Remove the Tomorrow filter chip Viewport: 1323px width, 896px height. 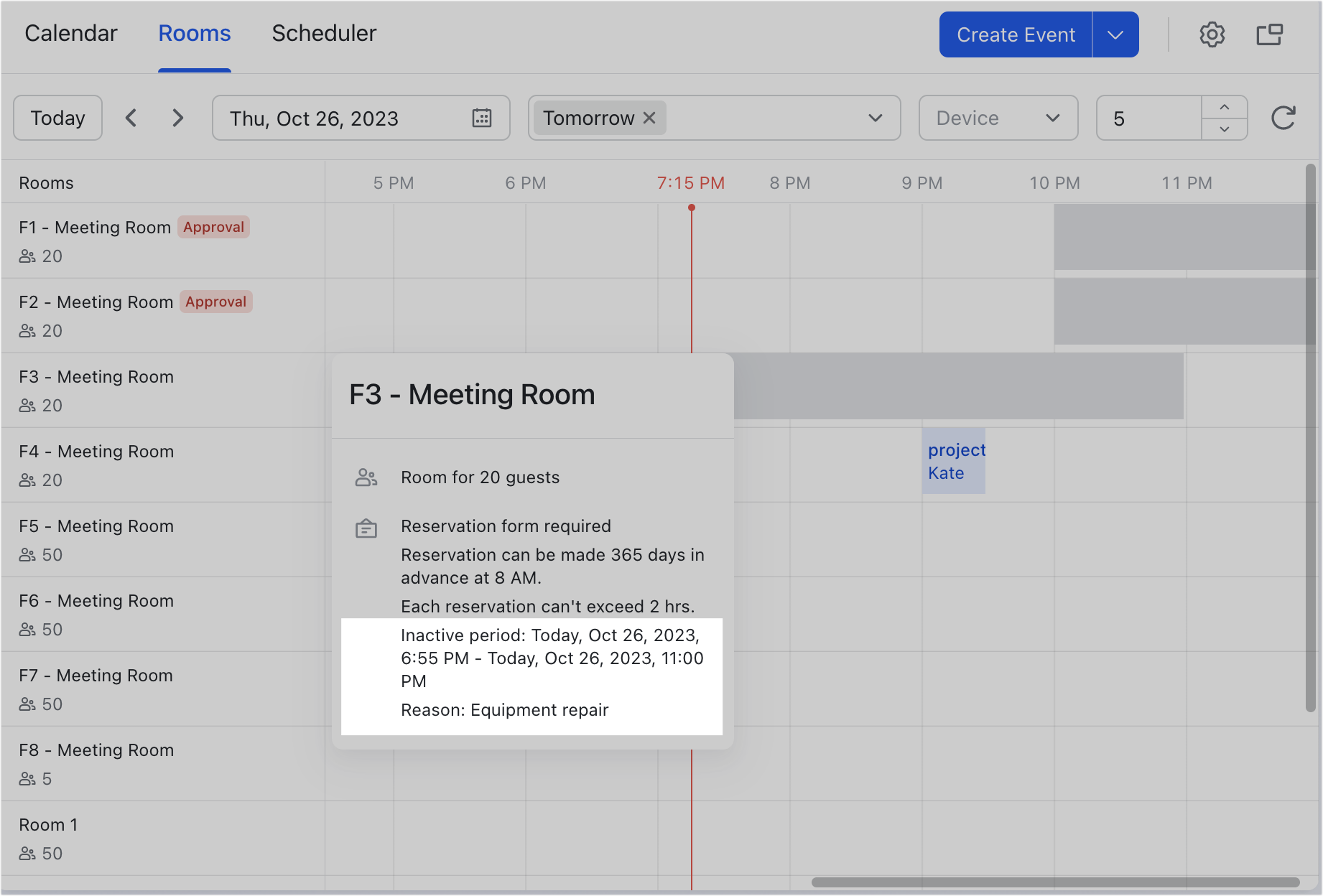click(649, 118)
